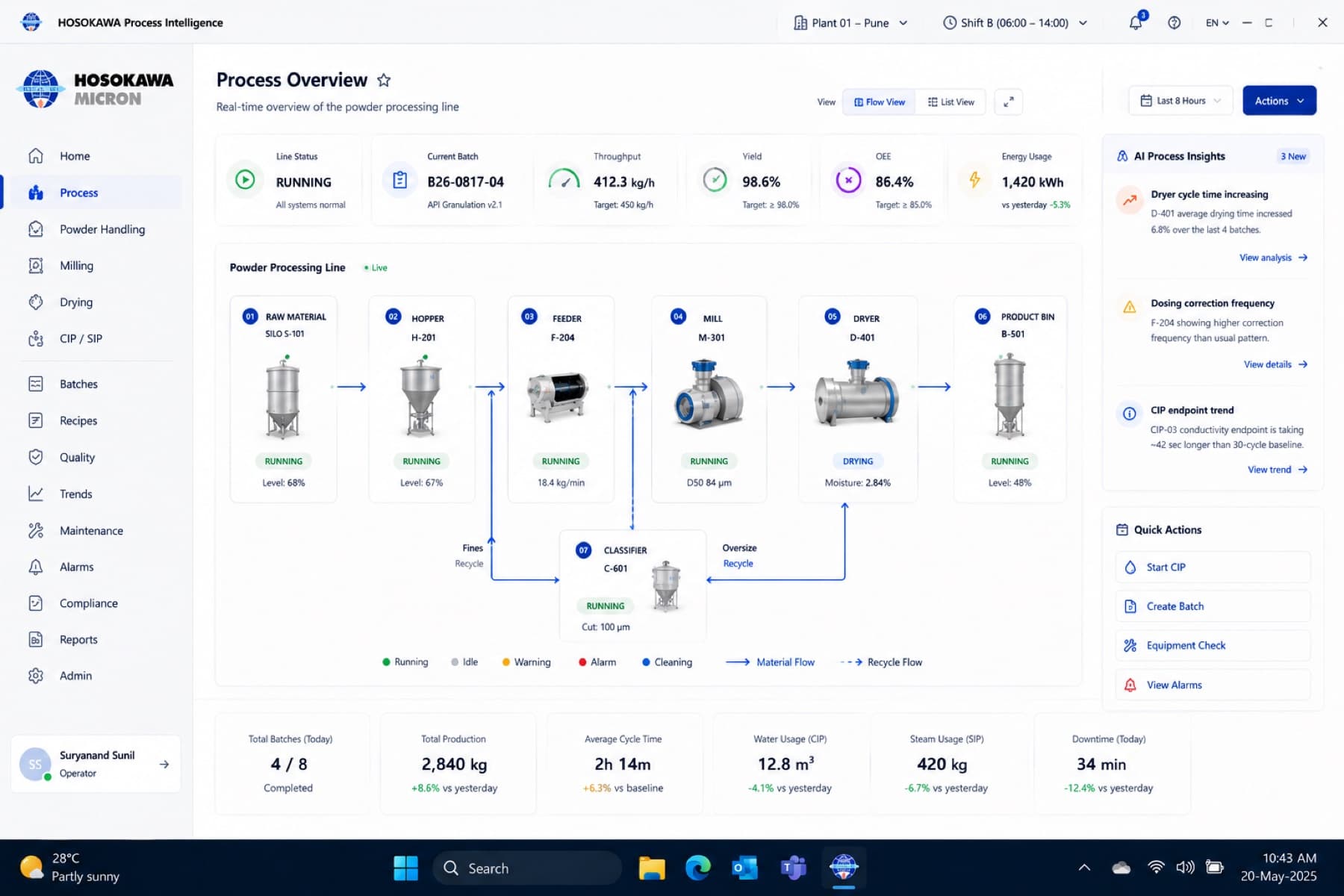
Task: Open the HOSOKAWA app in the taskbar
Action: coord(844,868)
